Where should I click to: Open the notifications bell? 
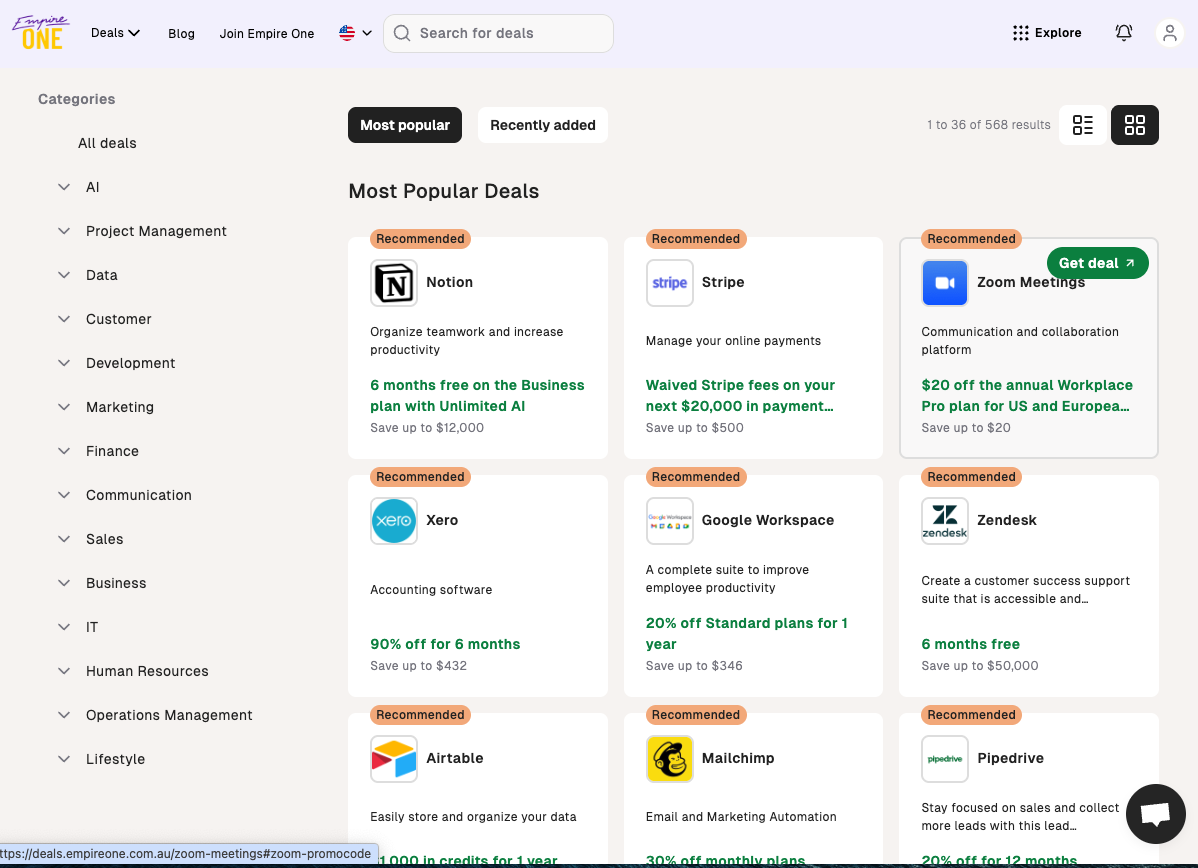point(1123,33)
